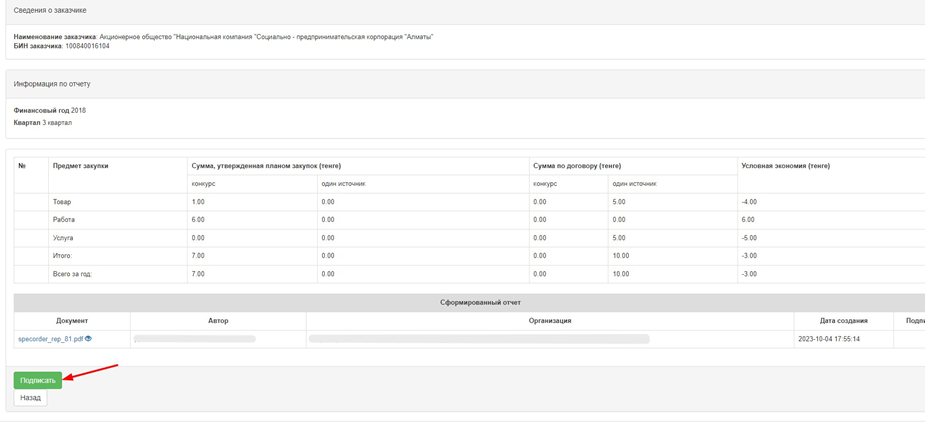This screenshot has height=422, width=925.
Task: Select the Работа row label
Action: (64, 220)
